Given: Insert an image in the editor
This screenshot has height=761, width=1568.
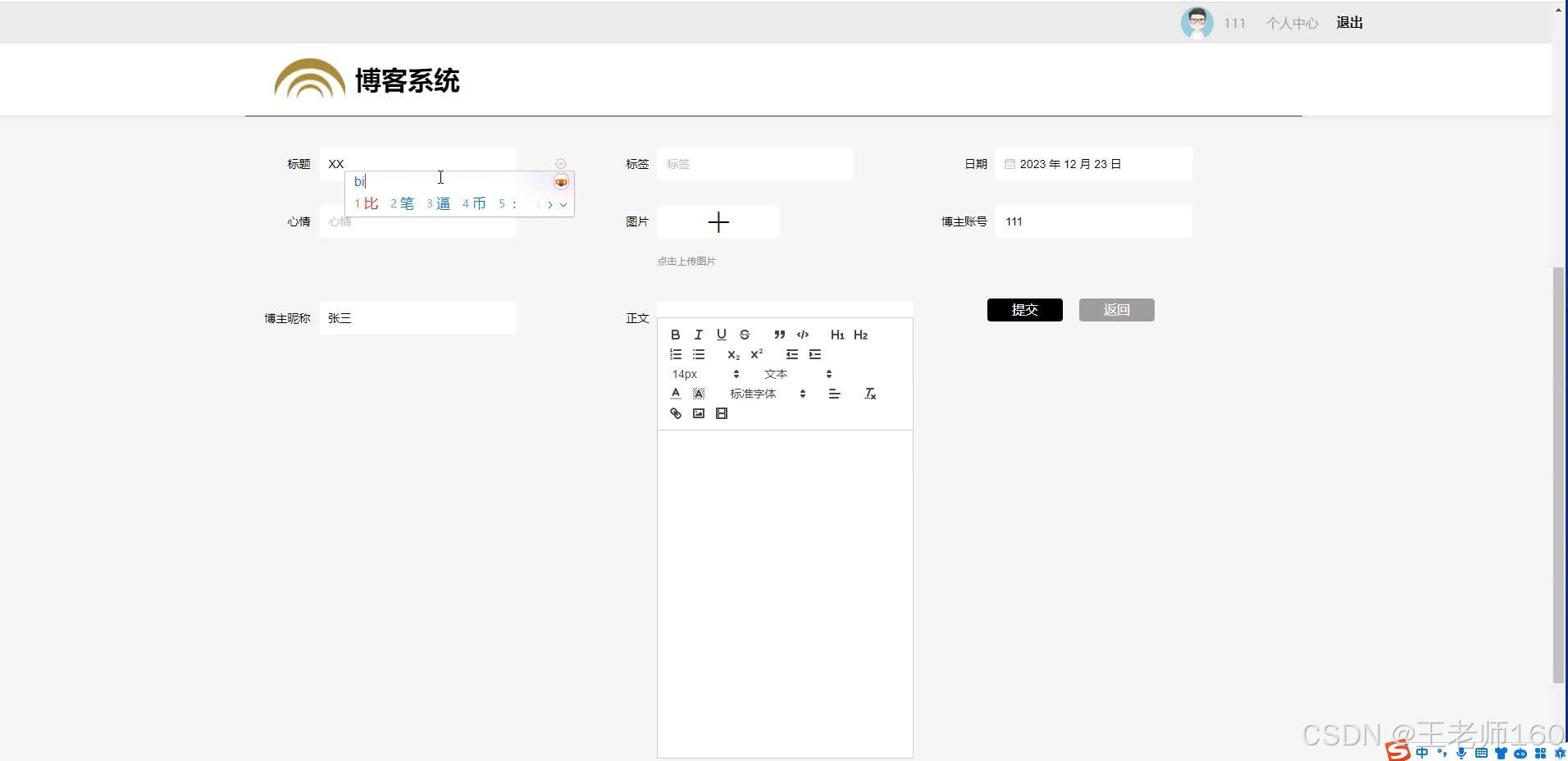Looking at the screenshot, I should [x=699, y=413].
